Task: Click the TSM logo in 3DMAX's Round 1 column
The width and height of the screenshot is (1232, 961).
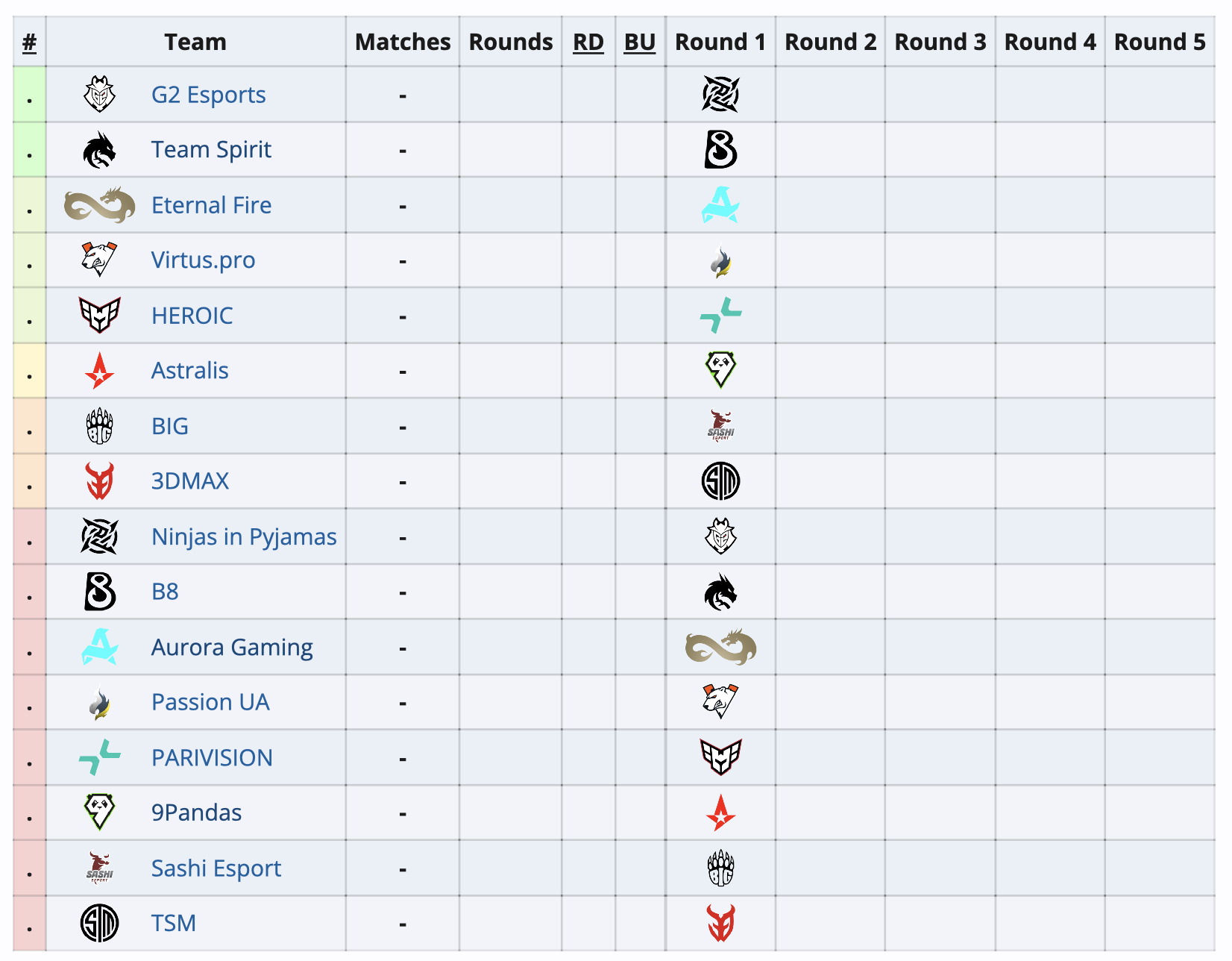Action: [x=720, y=480]
